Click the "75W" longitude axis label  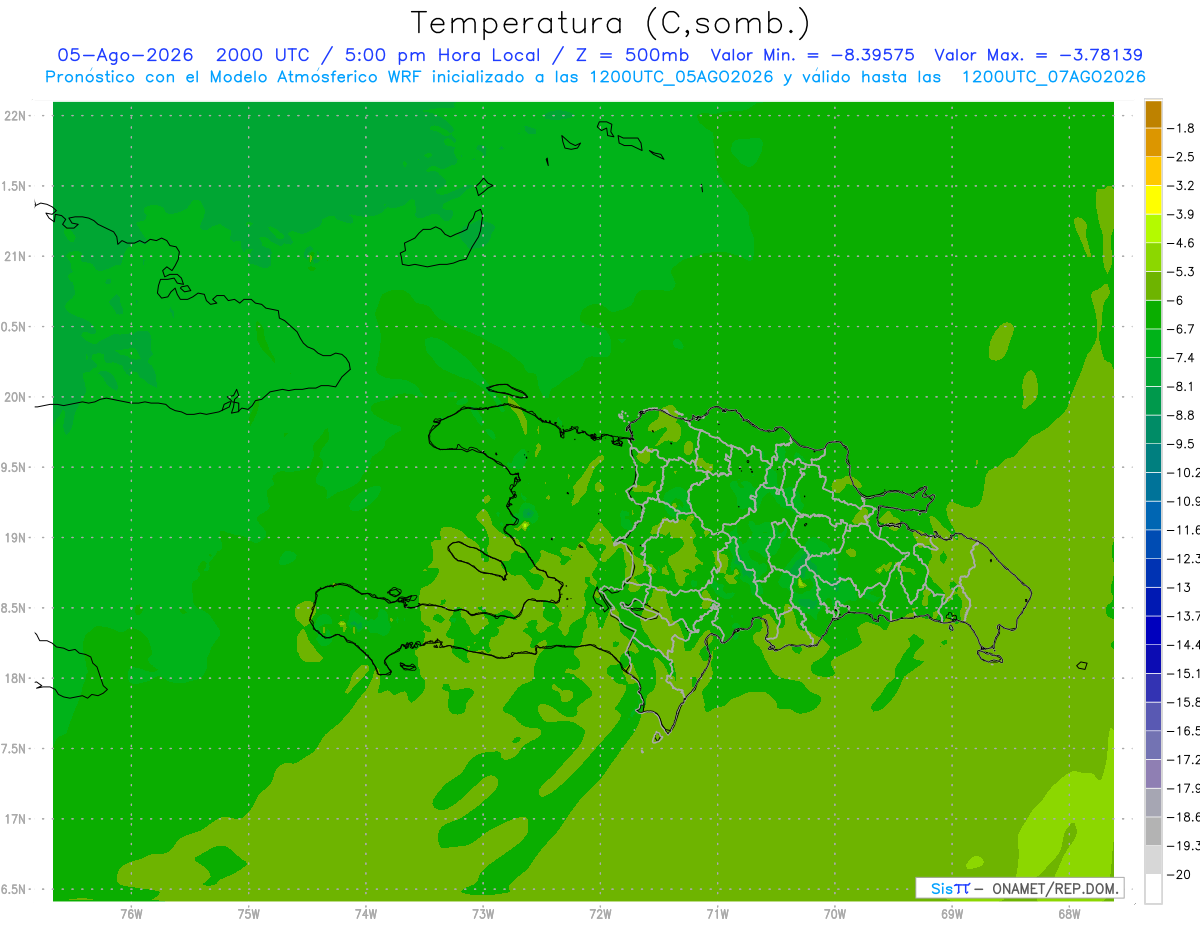pos(248,914)
